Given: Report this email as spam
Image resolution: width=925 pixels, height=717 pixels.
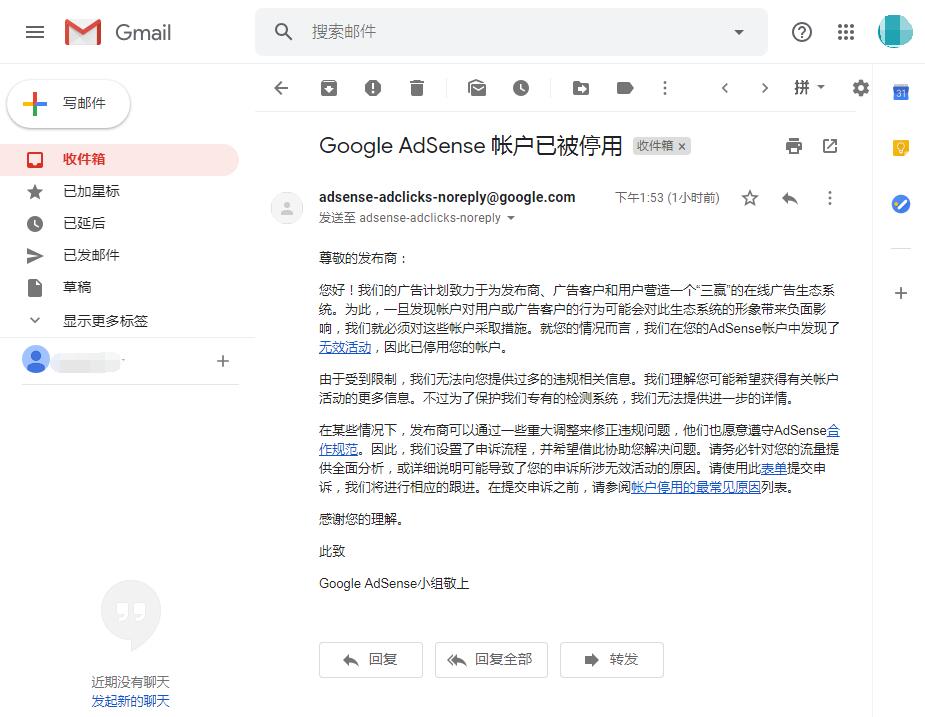Looking at the screenshot, I should pyautogui.click(x=373, y=89).
